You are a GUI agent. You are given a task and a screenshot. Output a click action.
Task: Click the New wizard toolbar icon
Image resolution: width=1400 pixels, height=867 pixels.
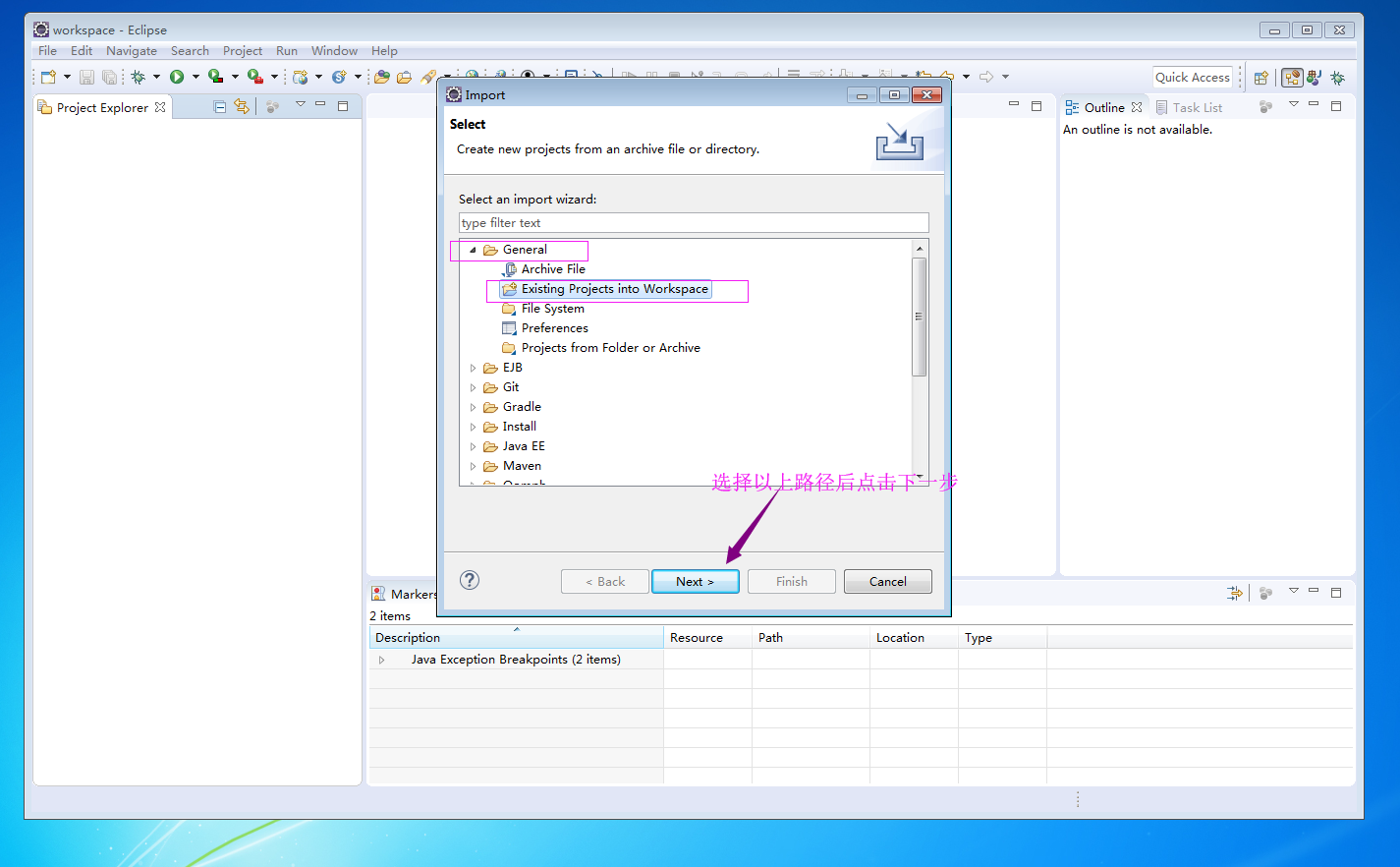(x=48, y=77)
